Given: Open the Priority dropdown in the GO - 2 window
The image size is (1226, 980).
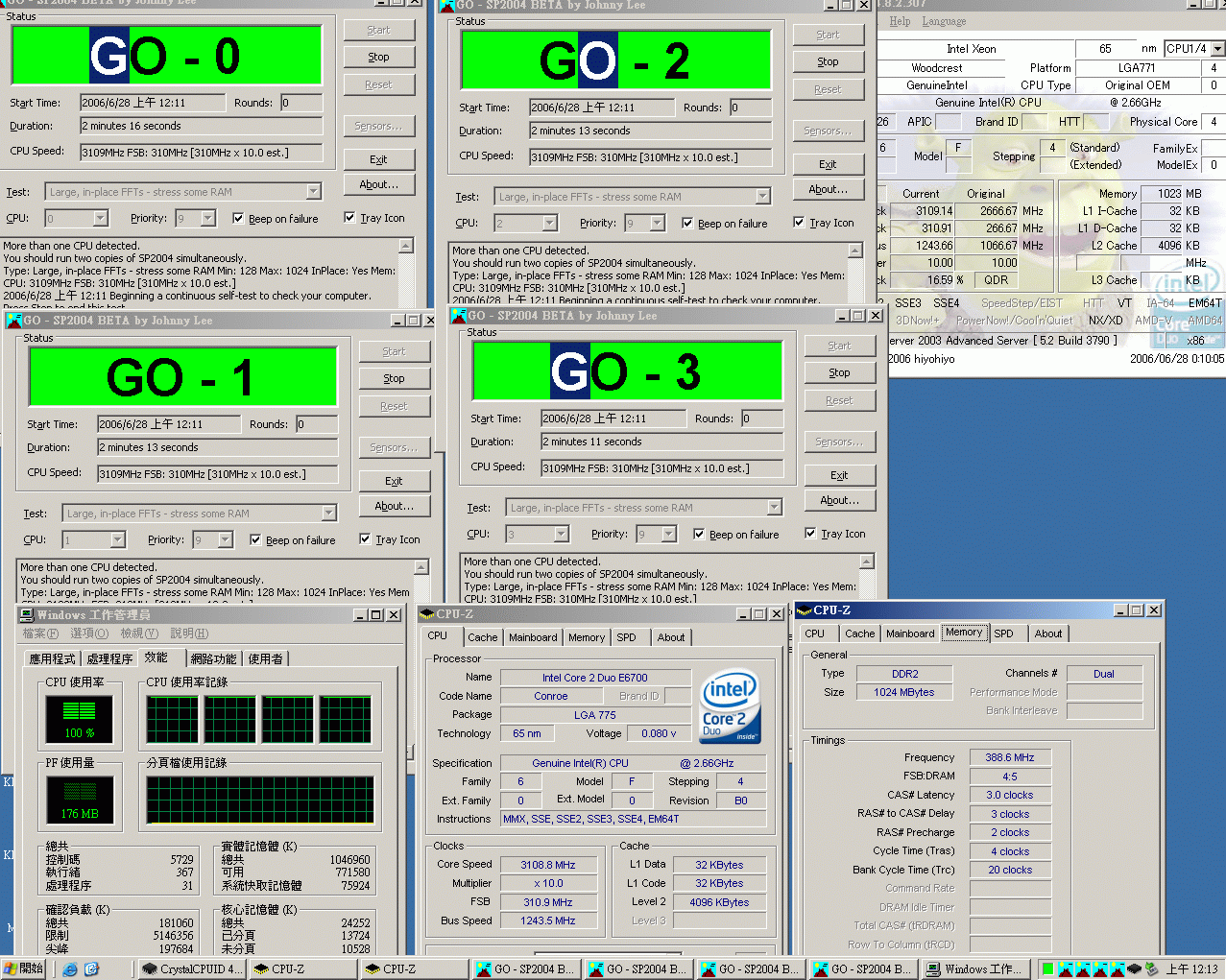Looking at the screenshot, I should [x=658, y=224].
